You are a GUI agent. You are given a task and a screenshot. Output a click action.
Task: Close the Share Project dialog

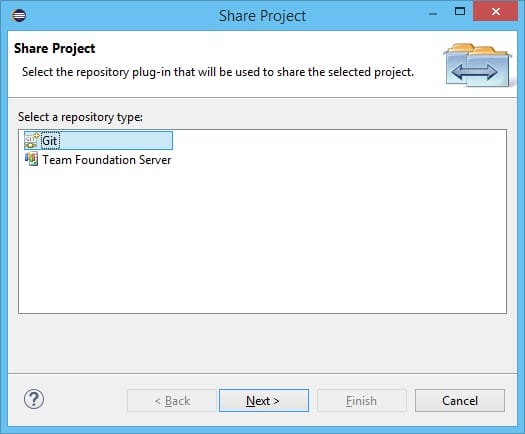[495, 11]
